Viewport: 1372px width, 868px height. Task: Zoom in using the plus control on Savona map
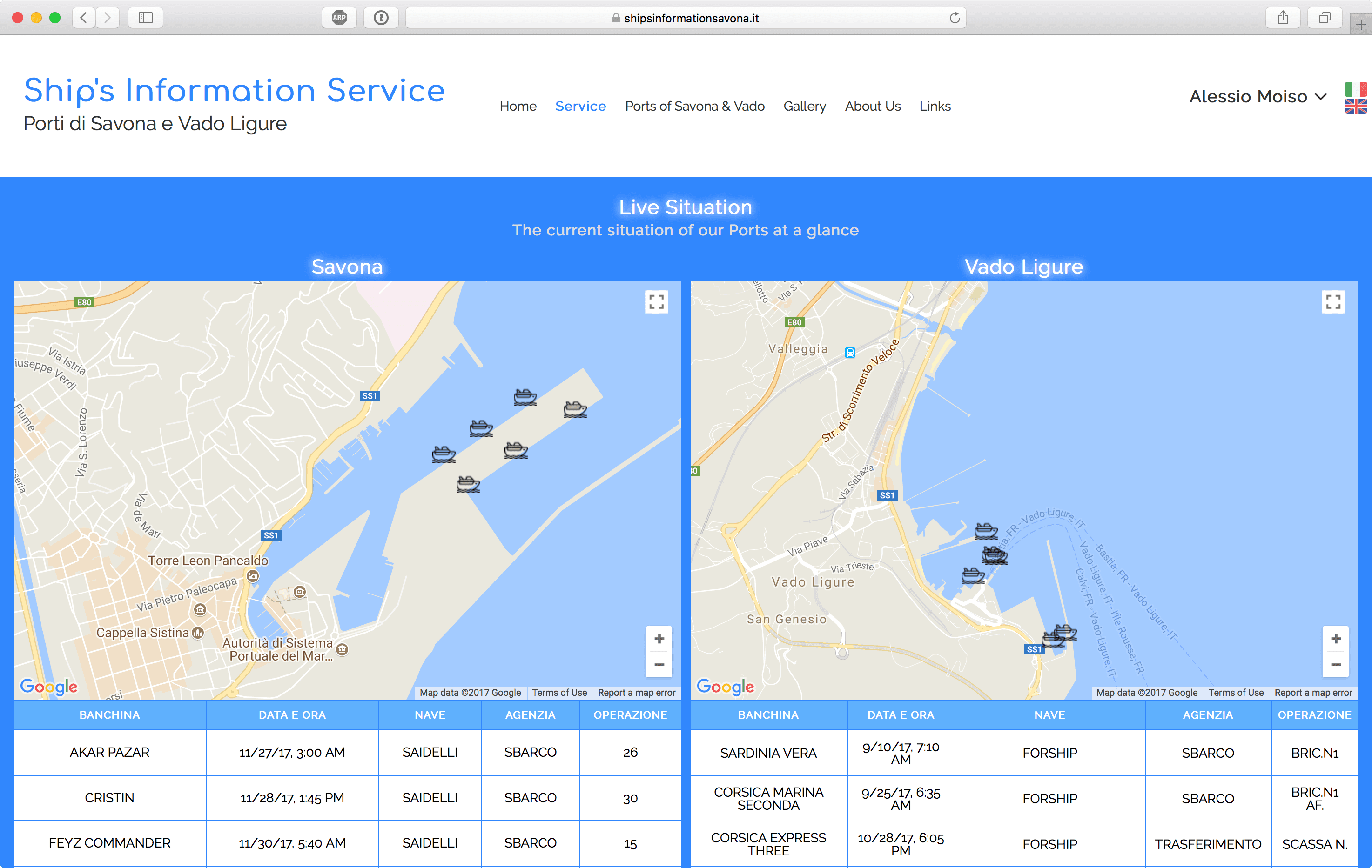point(659,639)
